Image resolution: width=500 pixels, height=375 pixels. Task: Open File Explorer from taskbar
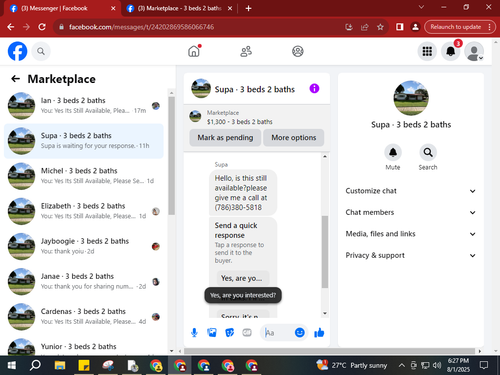(x=60, y=365)
